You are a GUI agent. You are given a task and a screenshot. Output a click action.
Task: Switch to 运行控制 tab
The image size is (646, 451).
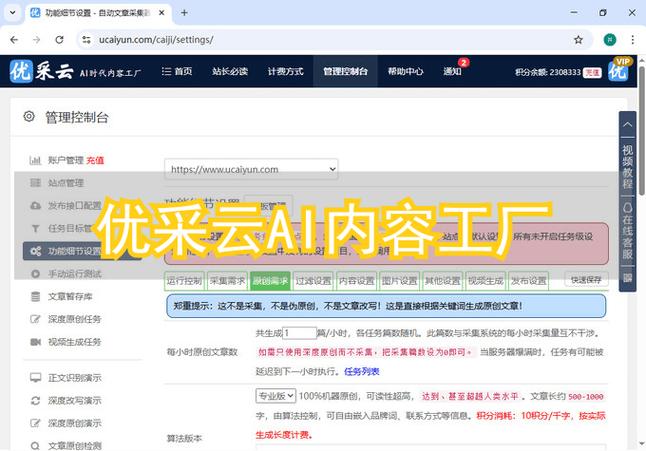(x=185, y=281)
